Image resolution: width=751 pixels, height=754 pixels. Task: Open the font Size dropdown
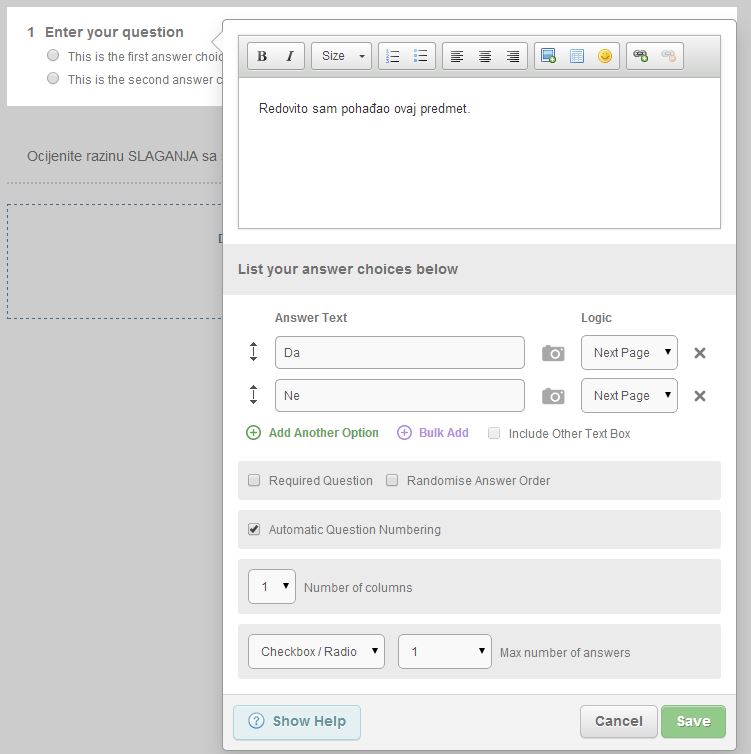click(x=341, y=56)
